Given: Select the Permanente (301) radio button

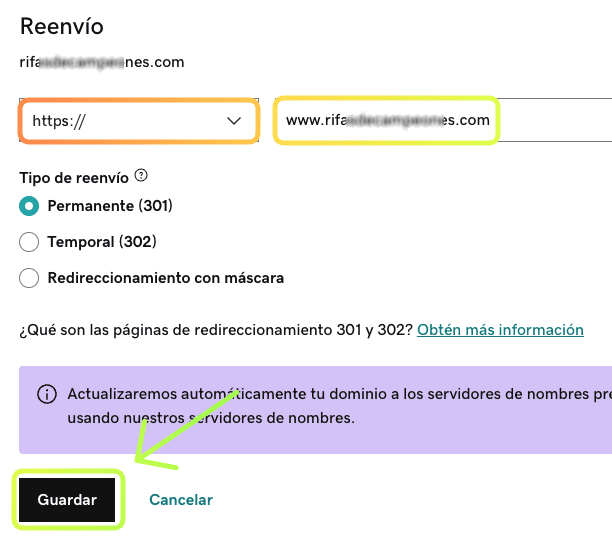Looking at the screenshot, I should click(29, 206).
